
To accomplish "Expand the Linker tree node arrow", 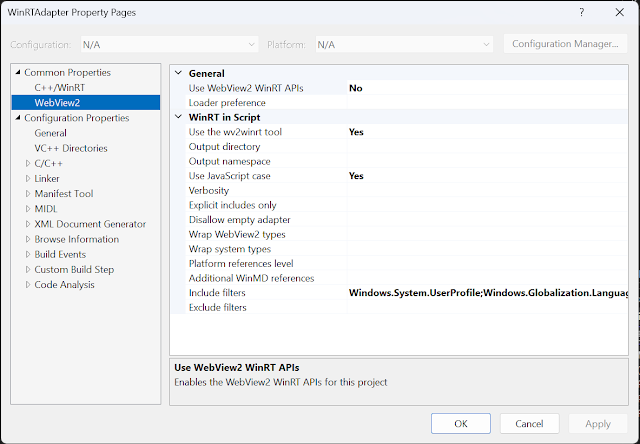I will pos(28,178).
